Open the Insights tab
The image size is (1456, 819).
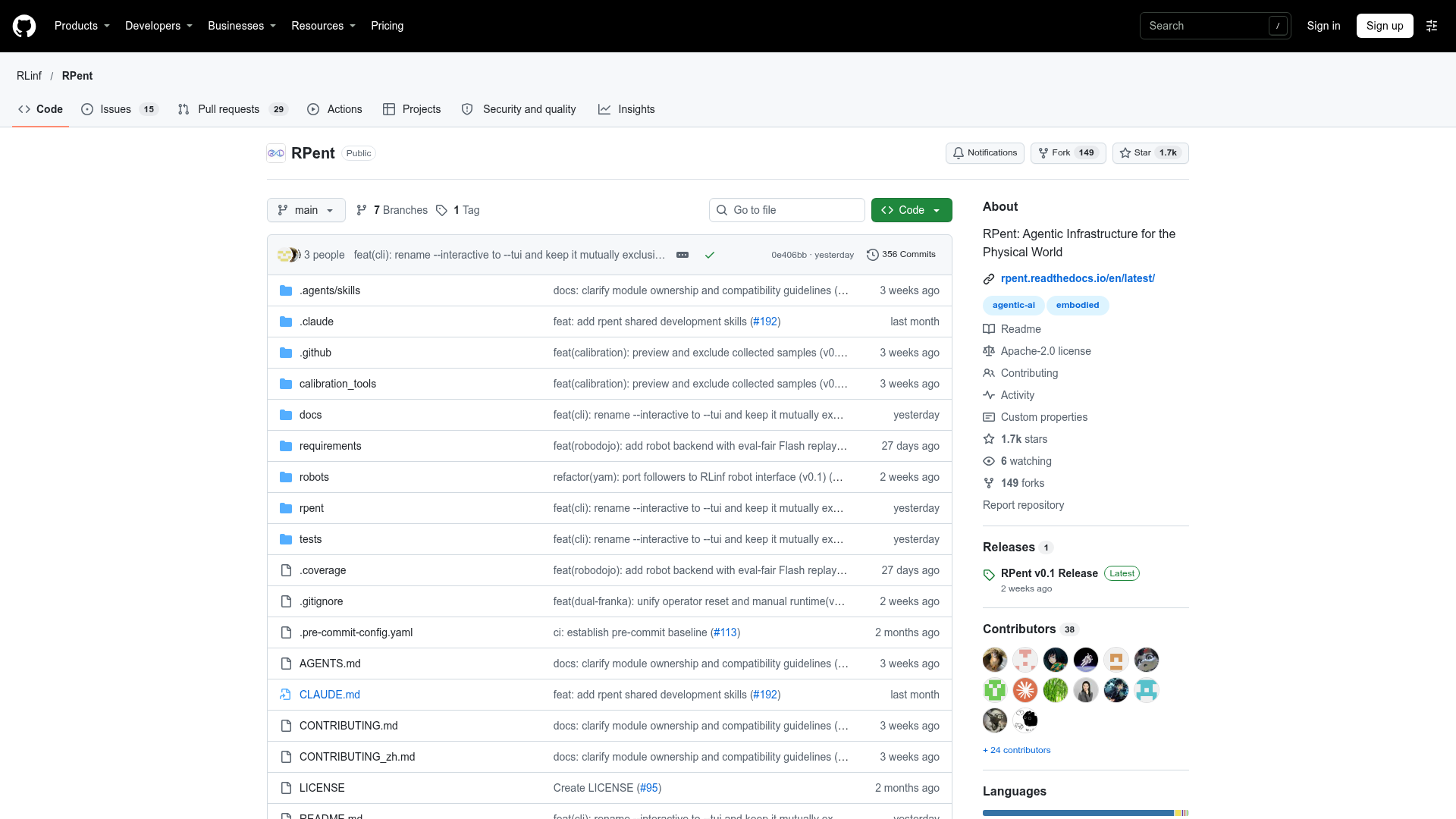626,109
